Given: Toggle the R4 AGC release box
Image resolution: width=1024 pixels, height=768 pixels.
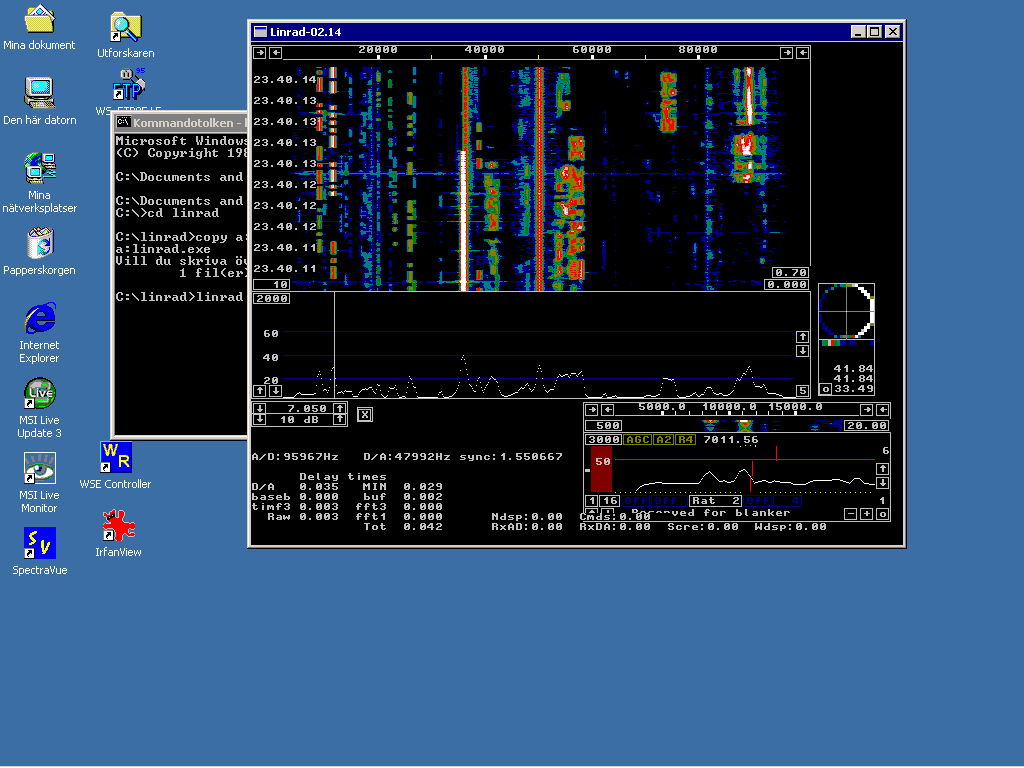Looking at the screenshot, I should pyautogui.click(x=685, y=440).
